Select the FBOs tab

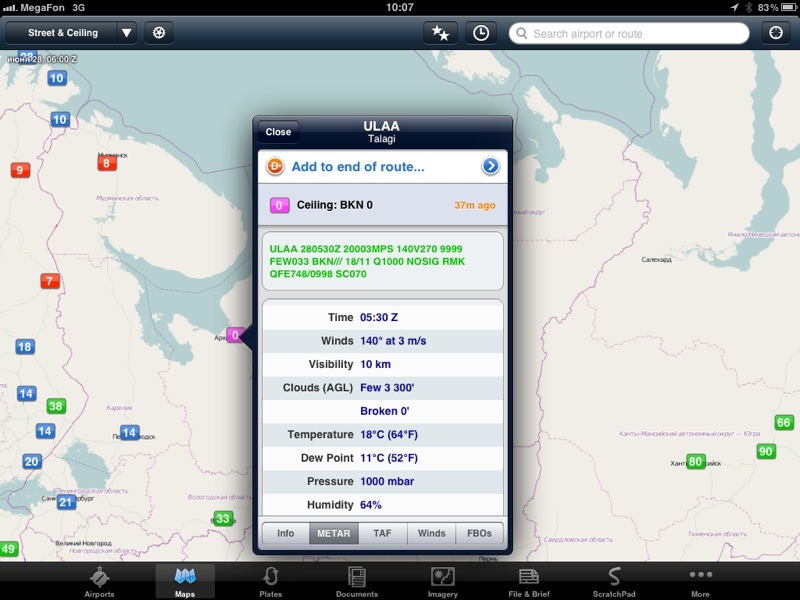479,534
